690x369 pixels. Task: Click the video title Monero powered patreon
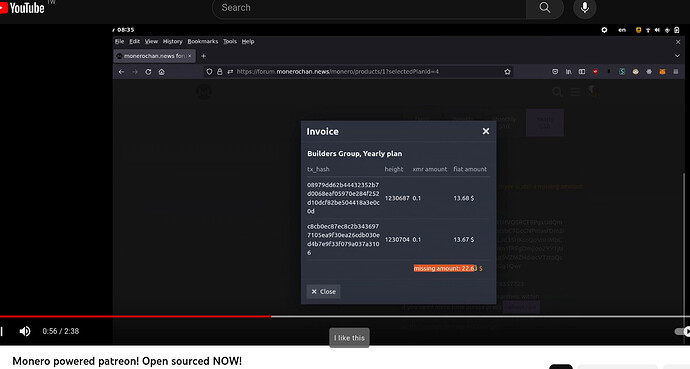127,361
